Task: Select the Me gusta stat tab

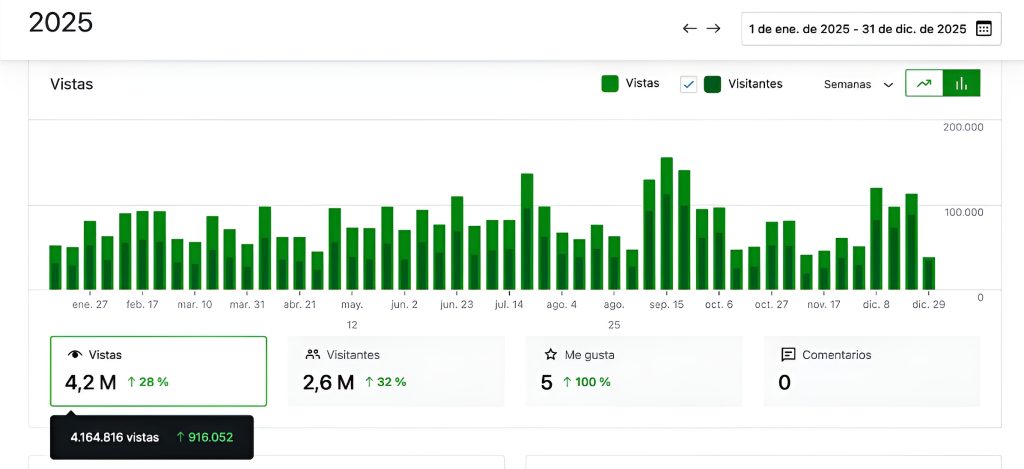Action: pyautogui.click(x=634, y=371)
